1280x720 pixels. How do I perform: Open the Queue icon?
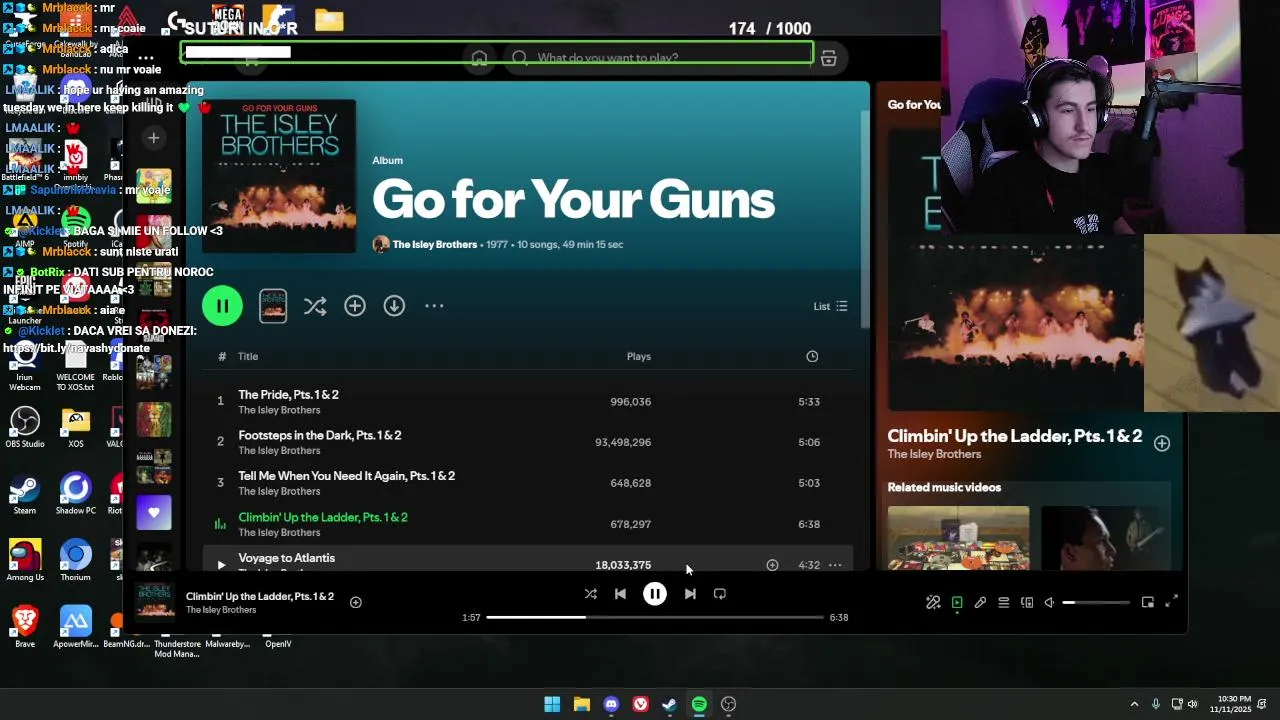[1003, 602]
